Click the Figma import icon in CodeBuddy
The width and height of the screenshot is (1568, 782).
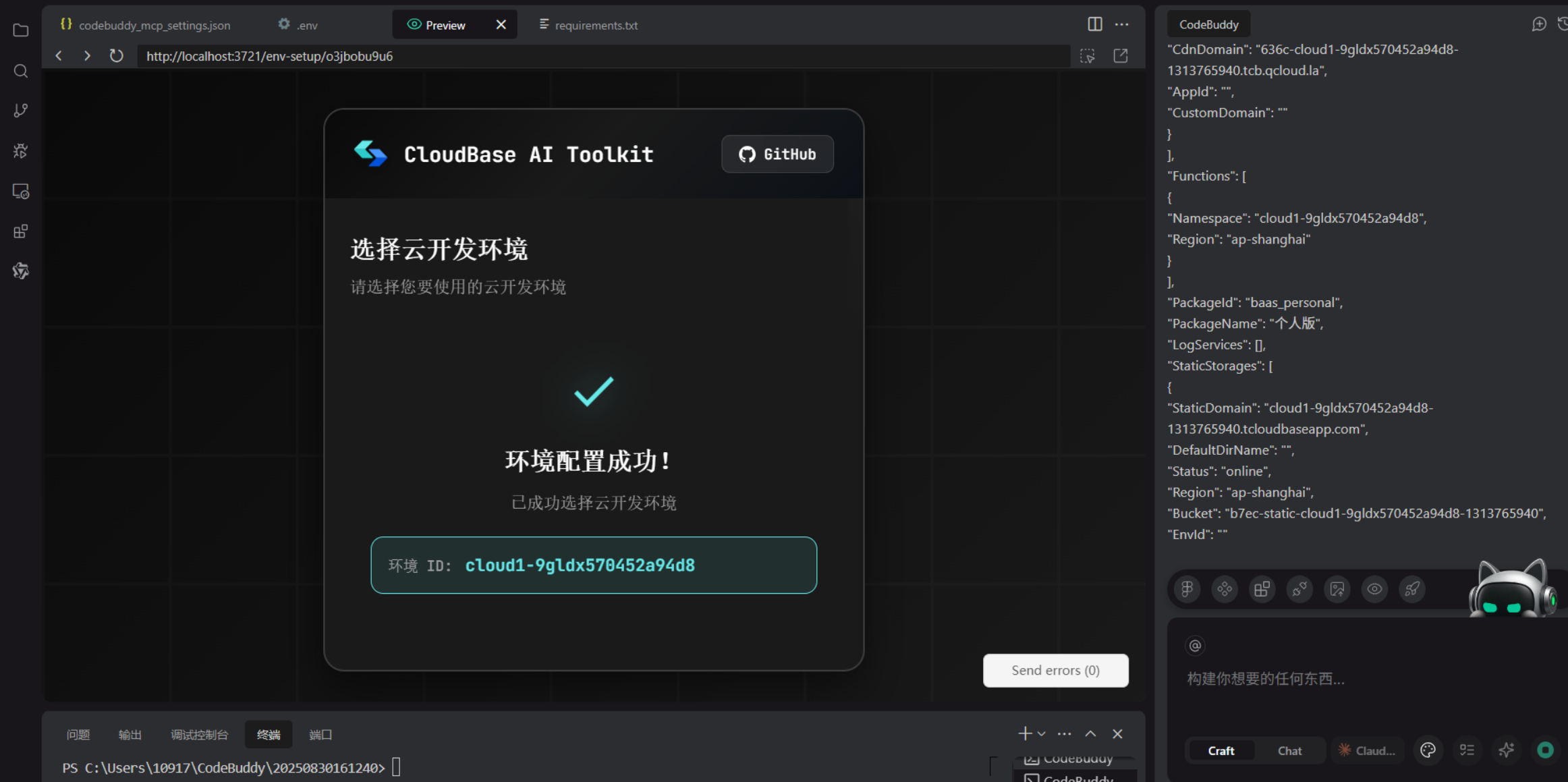pos(1187,589)
